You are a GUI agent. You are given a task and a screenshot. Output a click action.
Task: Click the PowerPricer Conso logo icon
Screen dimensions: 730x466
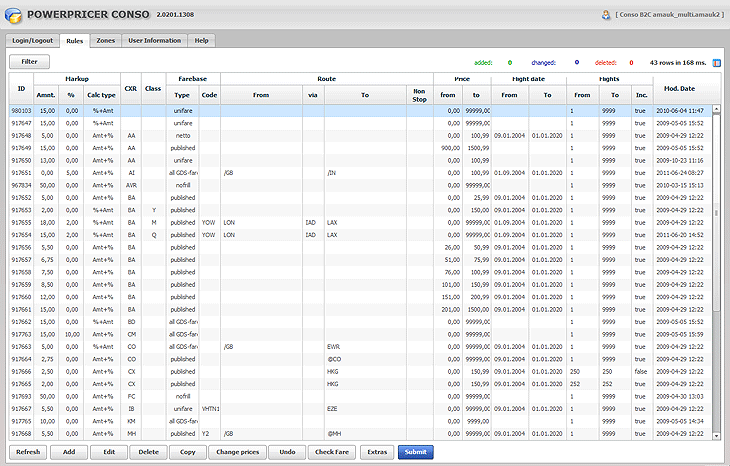pos(13,15)
